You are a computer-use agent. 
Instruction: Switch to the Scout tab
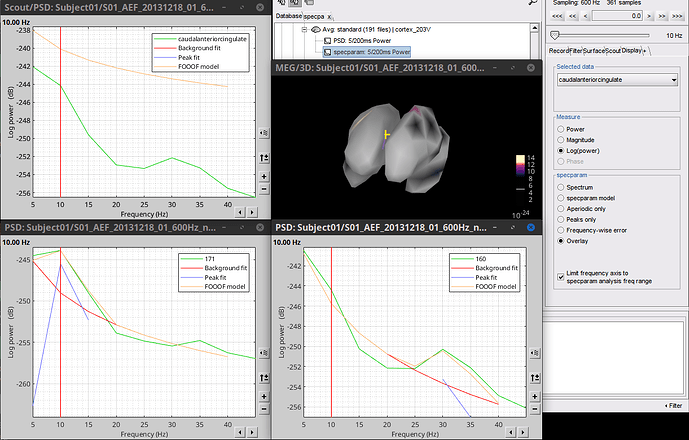613,51
